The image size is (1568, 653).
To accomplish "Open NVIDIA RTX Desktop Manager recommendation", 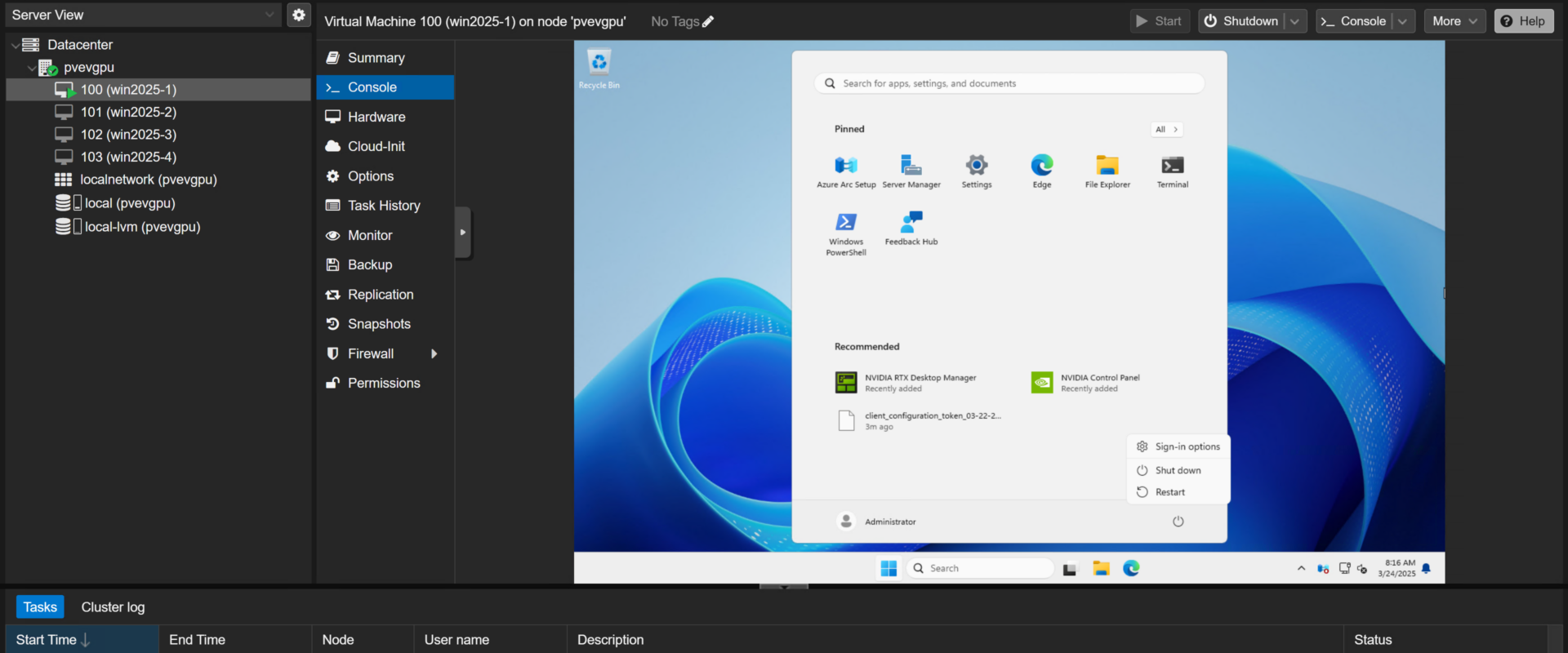I will click(906, 382).
